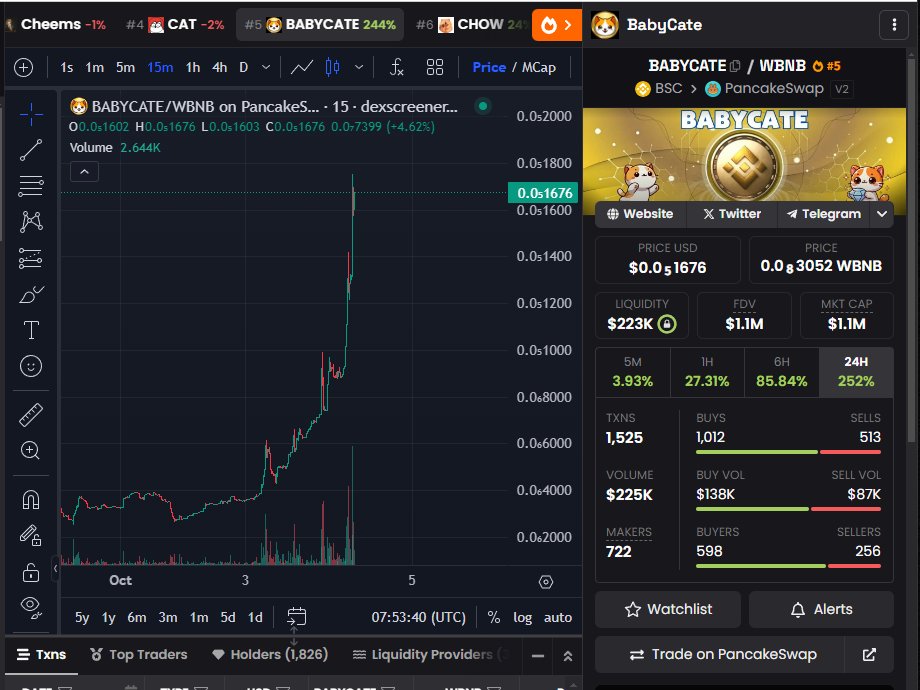
Task: Select the 1H price change tab
Action: 707,372
